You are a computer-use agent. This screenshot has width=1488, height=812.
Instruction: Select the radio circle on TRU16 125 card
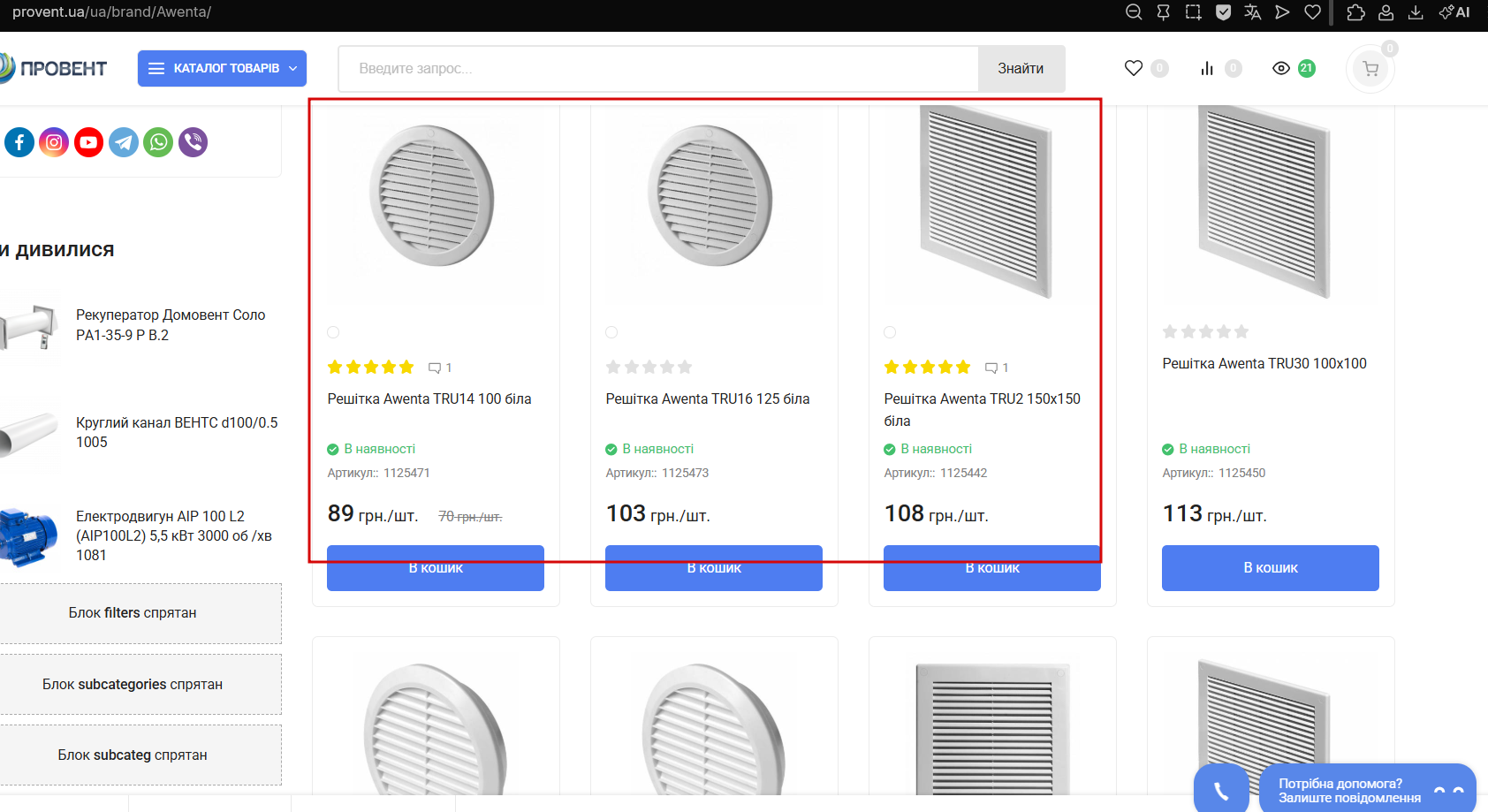[611, 332]
